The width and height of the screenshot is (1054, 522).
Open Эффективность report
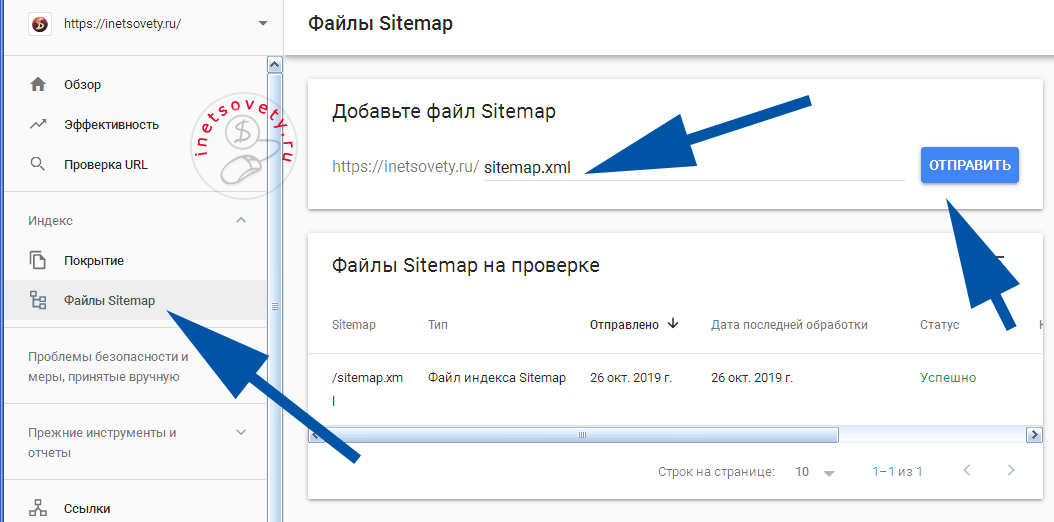point(112,125)
